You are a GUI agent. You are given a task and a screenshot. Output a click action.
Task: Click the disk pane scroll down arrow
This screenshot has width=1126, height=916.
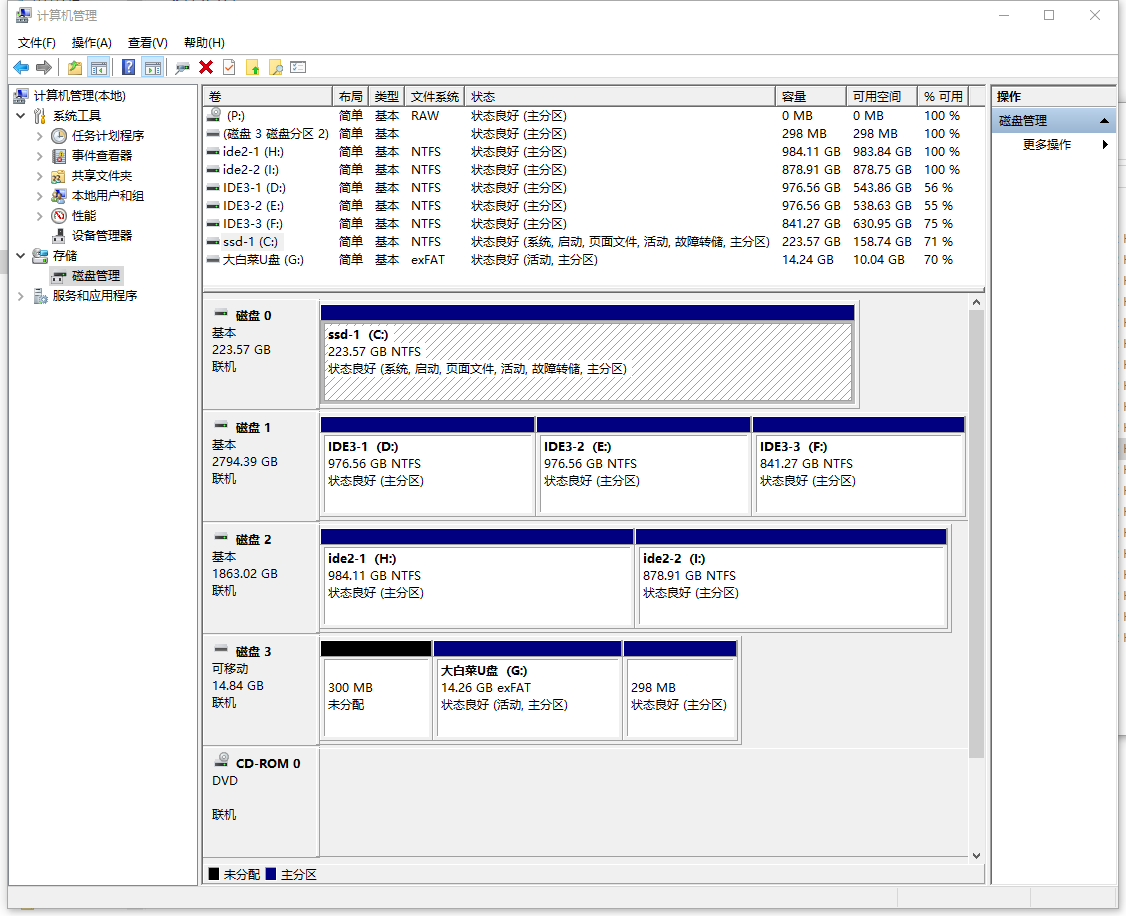point(976,855)
